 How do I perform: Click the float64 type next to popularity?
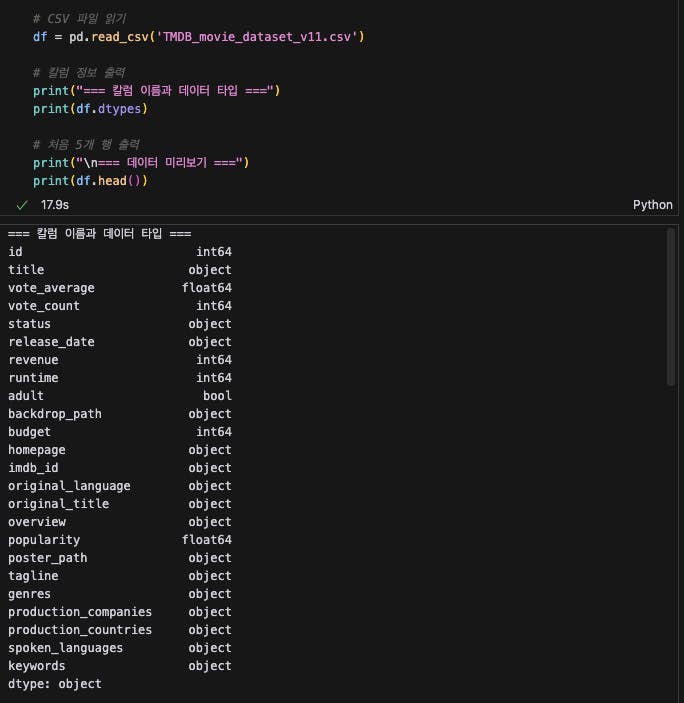pos(206,540)
